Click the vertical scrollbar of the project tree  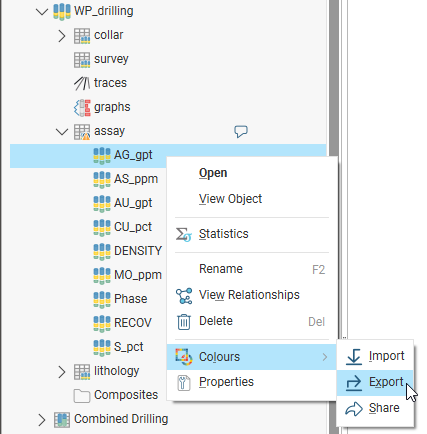(334, 217)
